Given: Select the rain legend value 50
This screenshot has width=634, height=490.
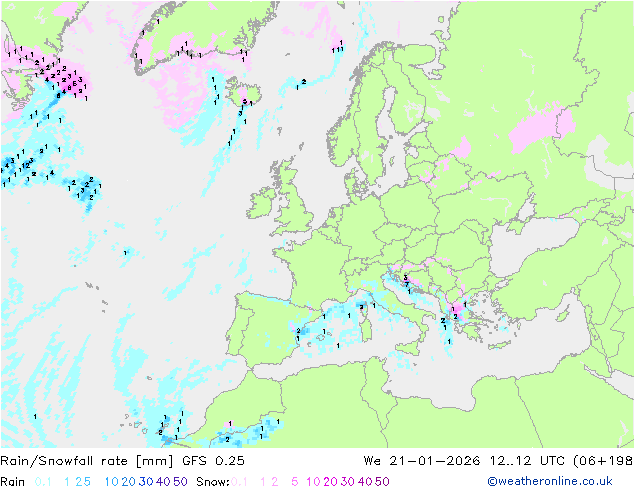Looking at the screenshot, I should 180,482.
